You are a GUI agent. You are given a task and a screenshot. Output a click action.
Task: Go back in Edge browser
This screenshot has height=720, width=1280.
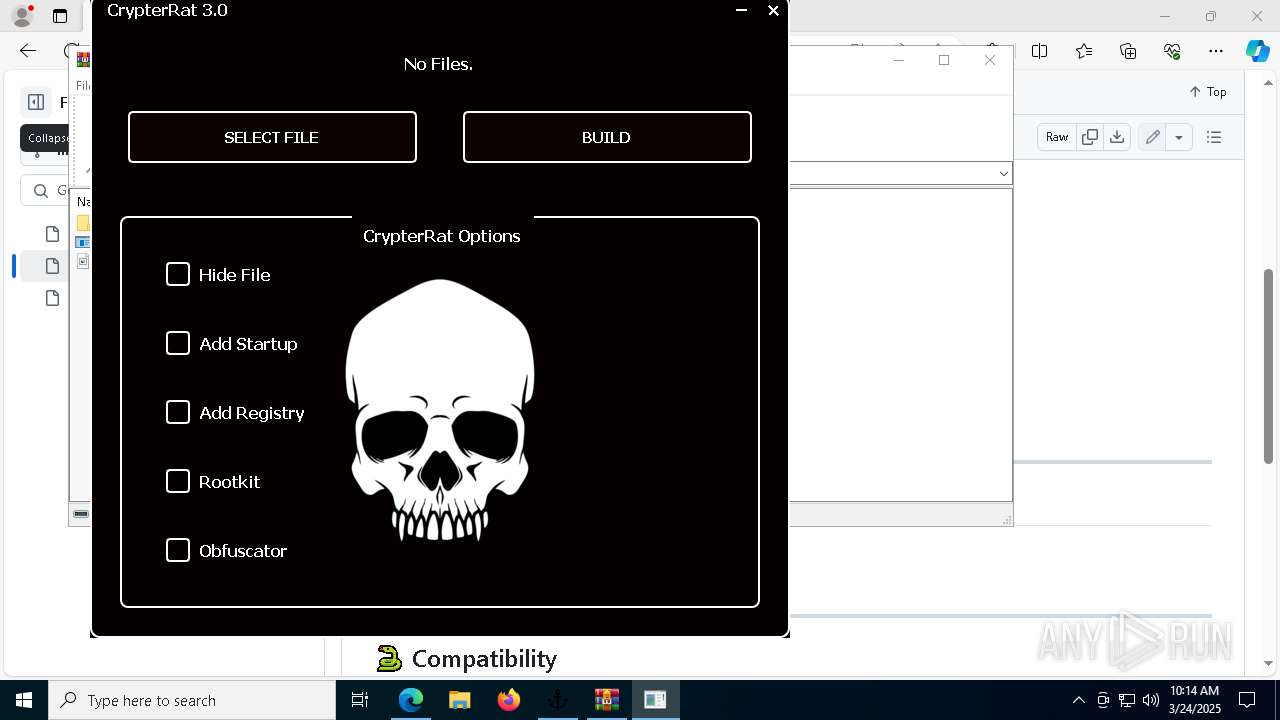click(28, 51)
